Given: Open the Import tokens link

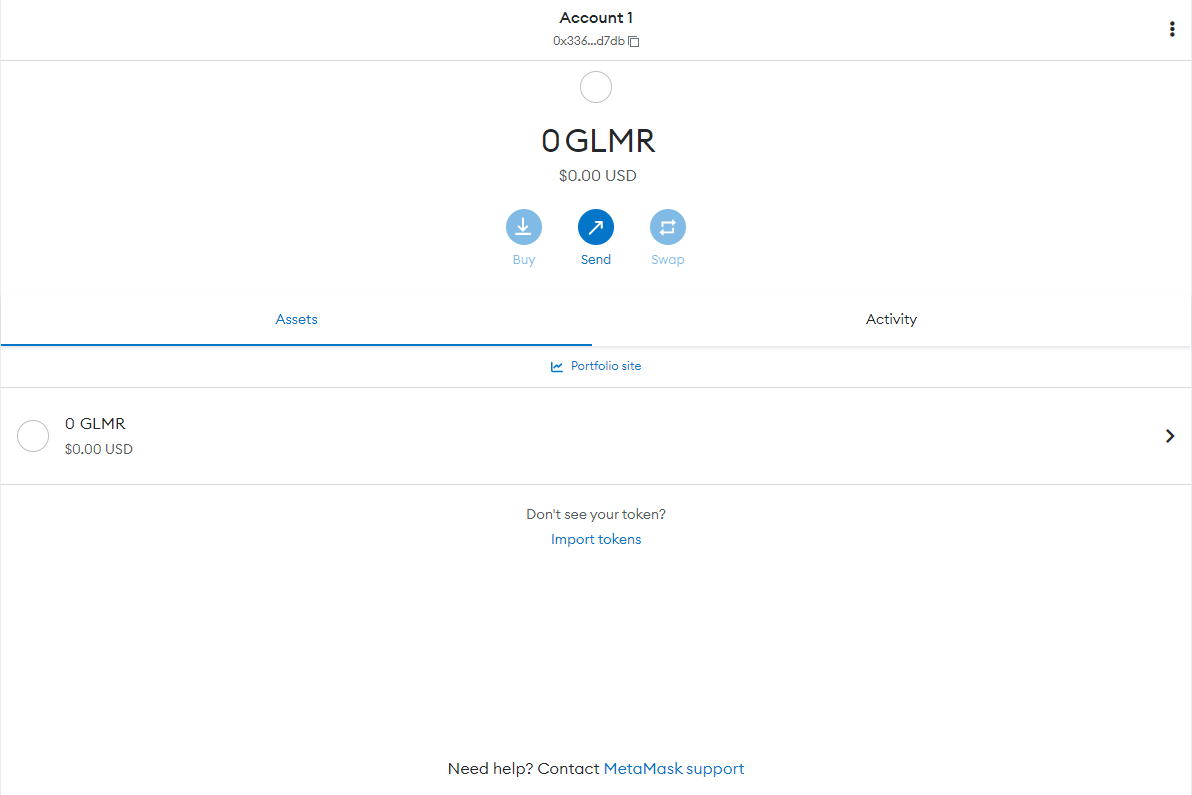Looking at the screenshot, I should pyautogui.click(x=596, y=539).
